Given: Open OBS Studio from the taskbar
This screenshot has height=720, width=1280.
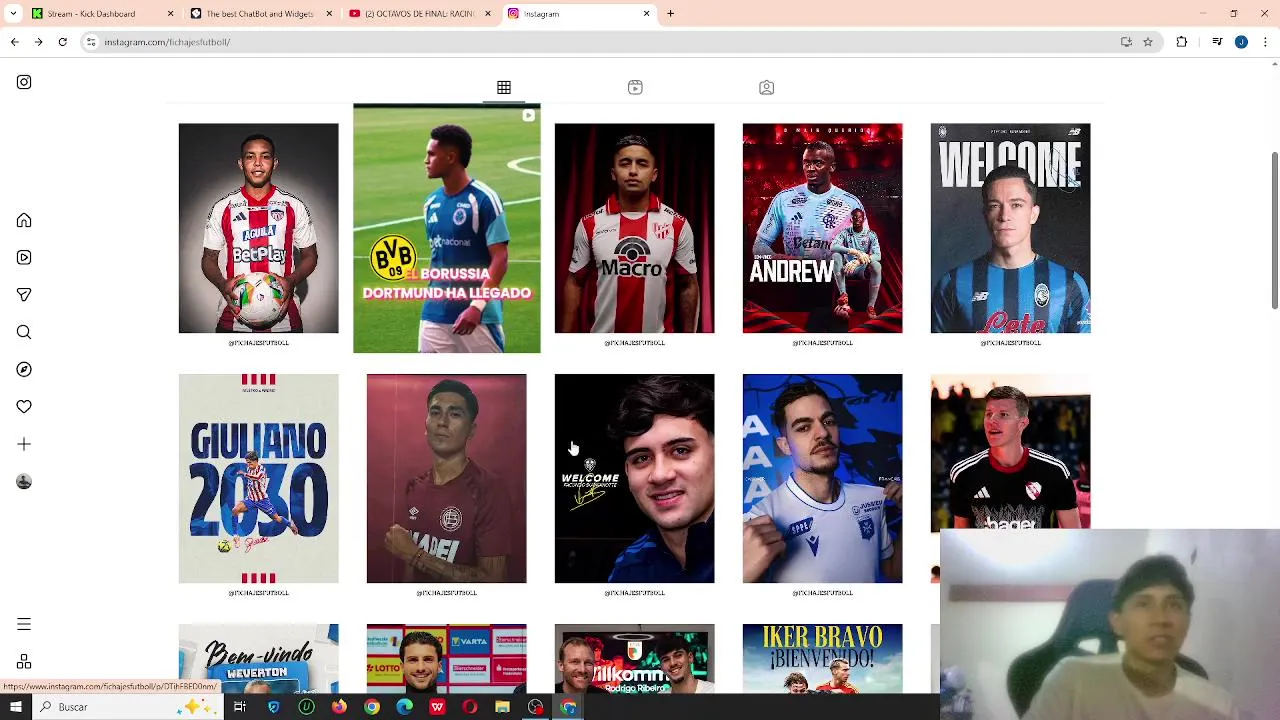Looking at the screenshot, I should click(x=536, y=707).
